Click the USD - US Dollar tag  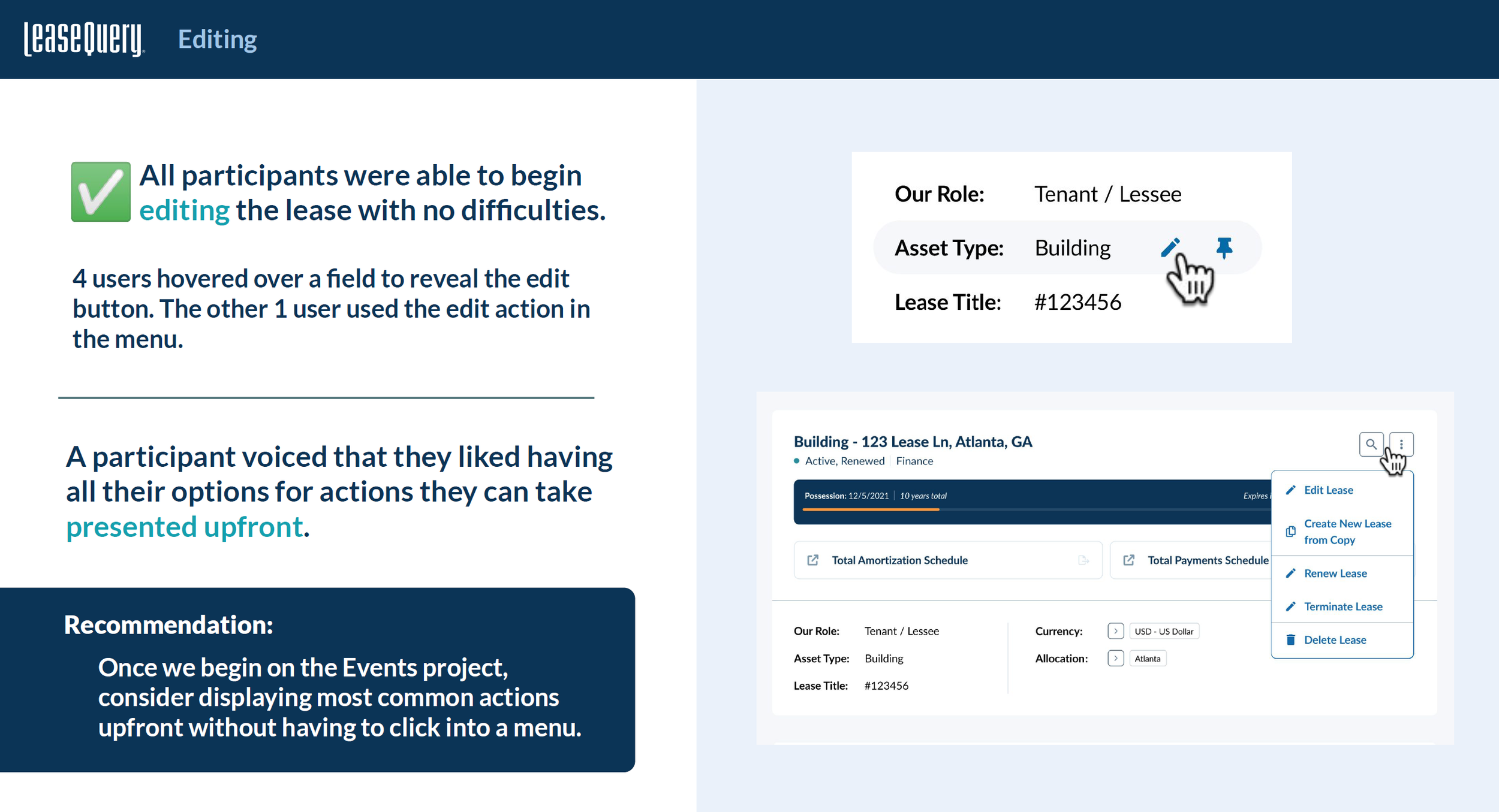1163,631
